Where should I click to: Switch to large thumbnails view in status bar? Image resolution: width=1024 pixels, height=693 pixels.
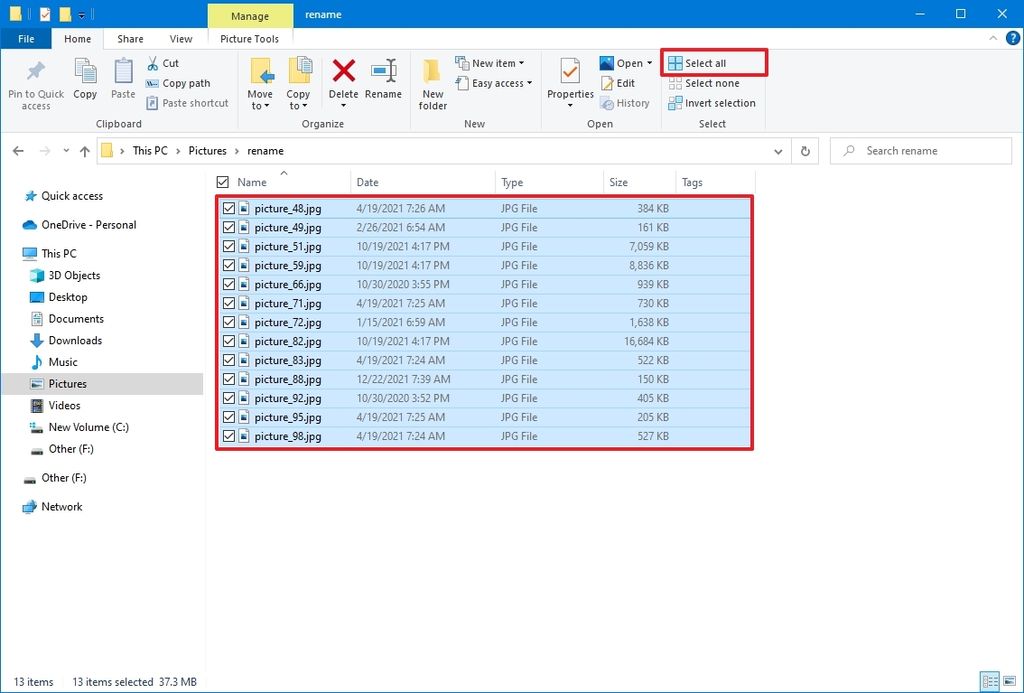[x=1010, y=681]
